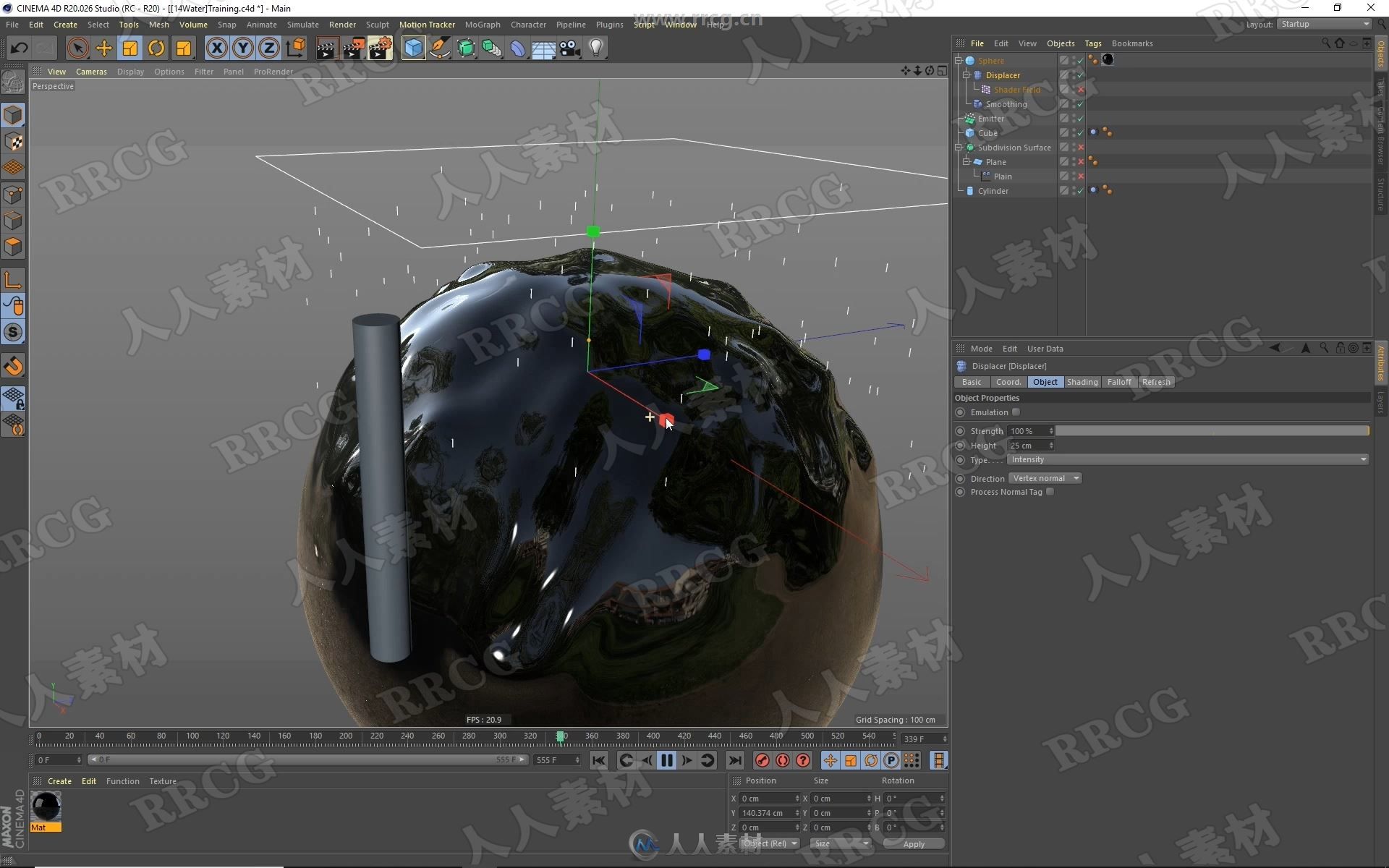Screen dimensions: 1389x868
Task: Toggle Height animation radio dot
Action: (961, 446)
